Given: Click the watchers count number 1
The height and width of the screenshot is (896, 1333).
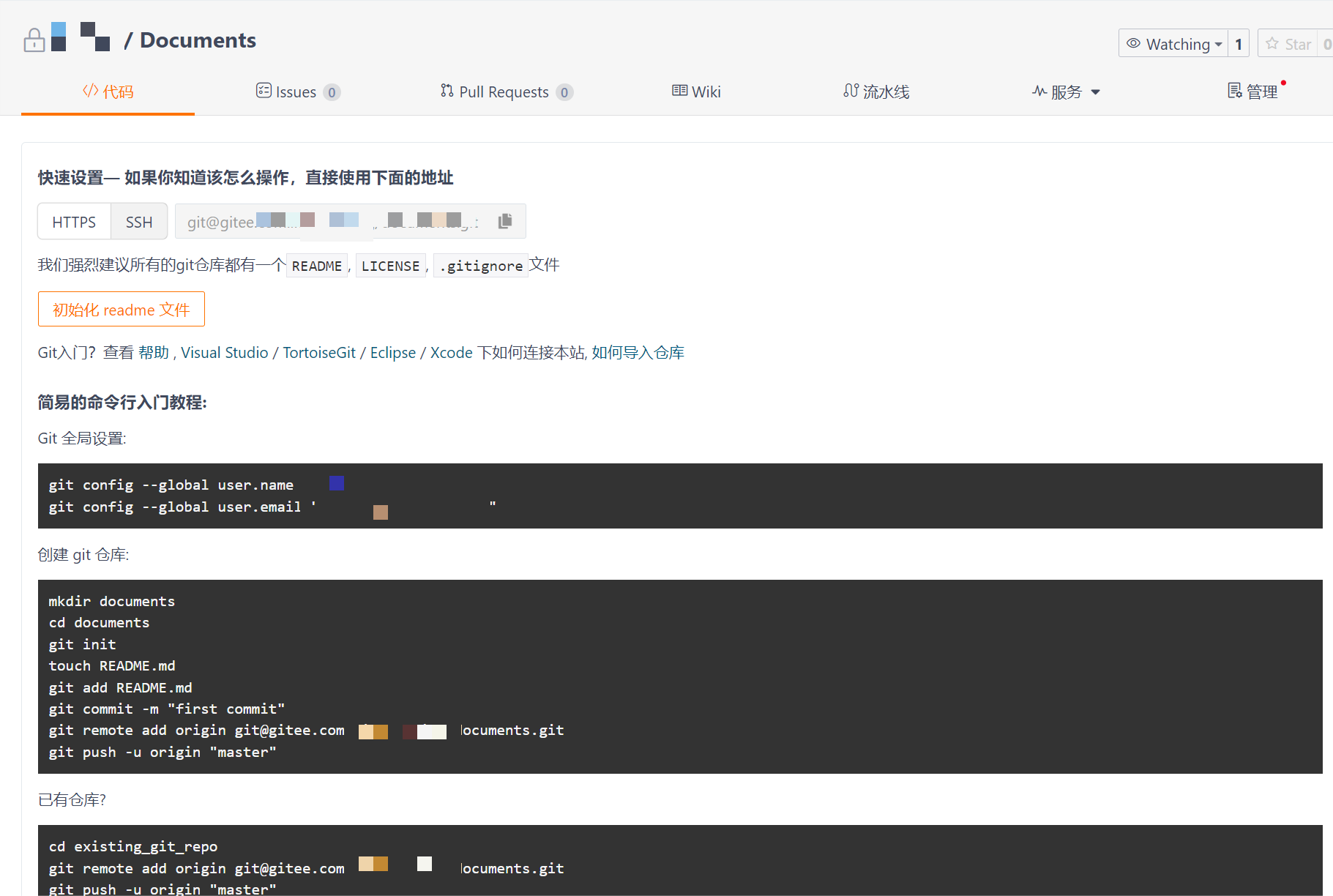Looking at the screenshot, I should (x=1239, y=43).
